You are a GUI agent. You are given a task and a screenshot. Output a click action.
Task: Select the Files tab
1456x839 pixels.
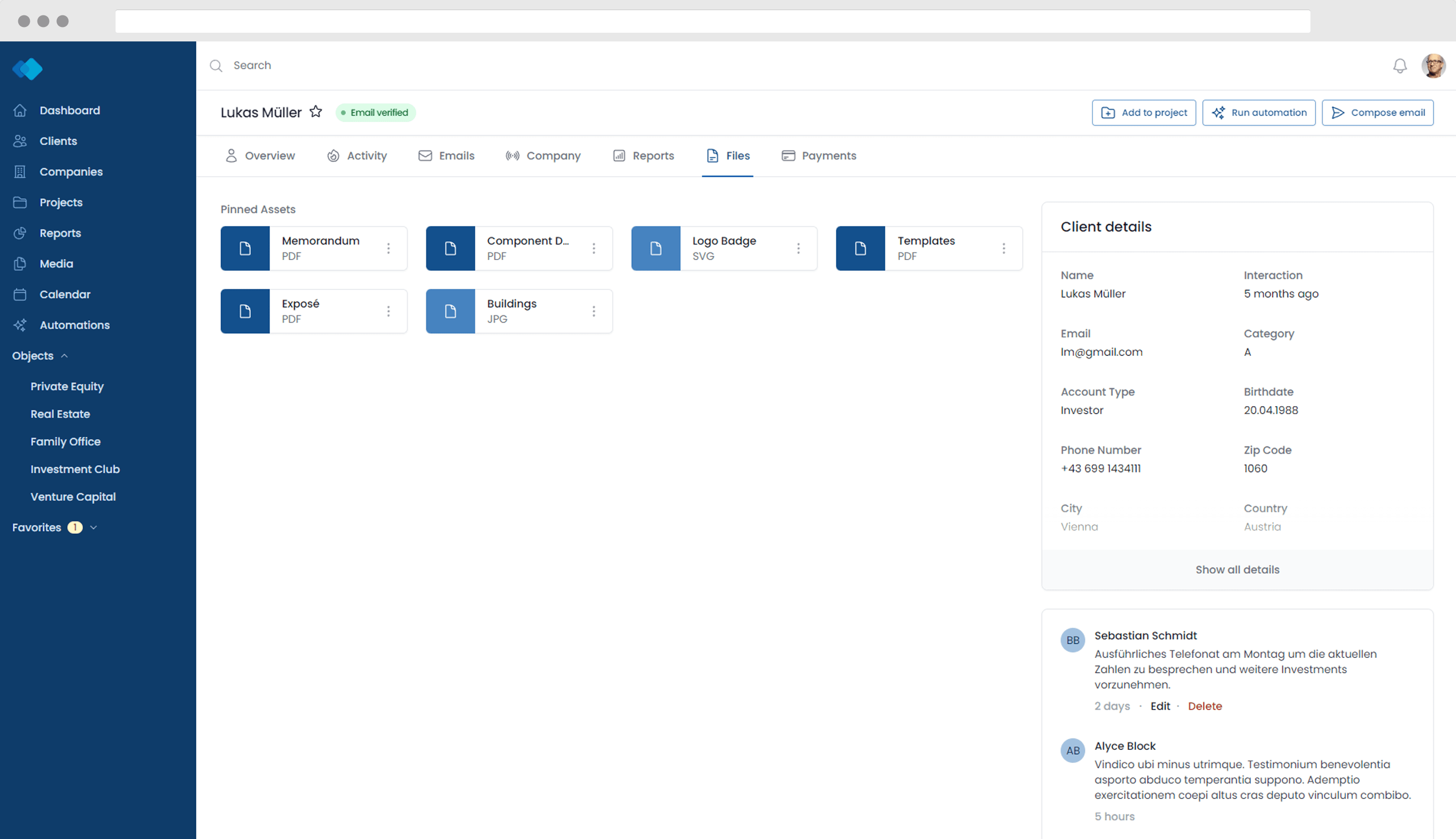click(x=728, y=156)
